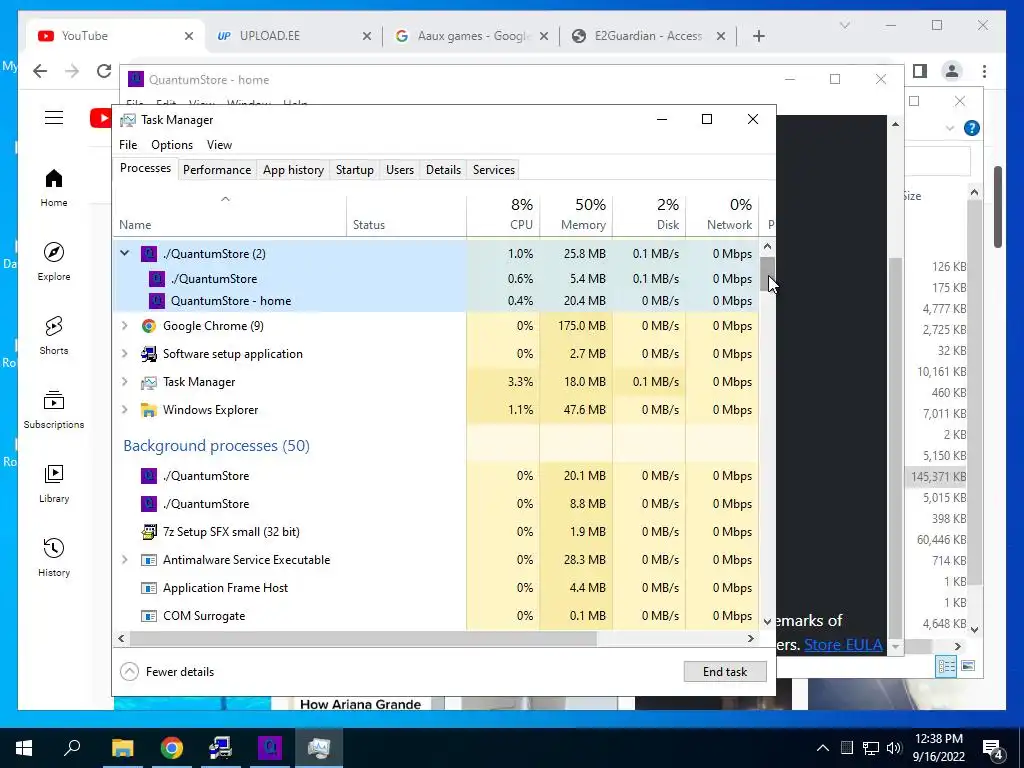This screenshot has height=768, width=1024.
Task: Expand Software setup application process group
Action: 124,354
